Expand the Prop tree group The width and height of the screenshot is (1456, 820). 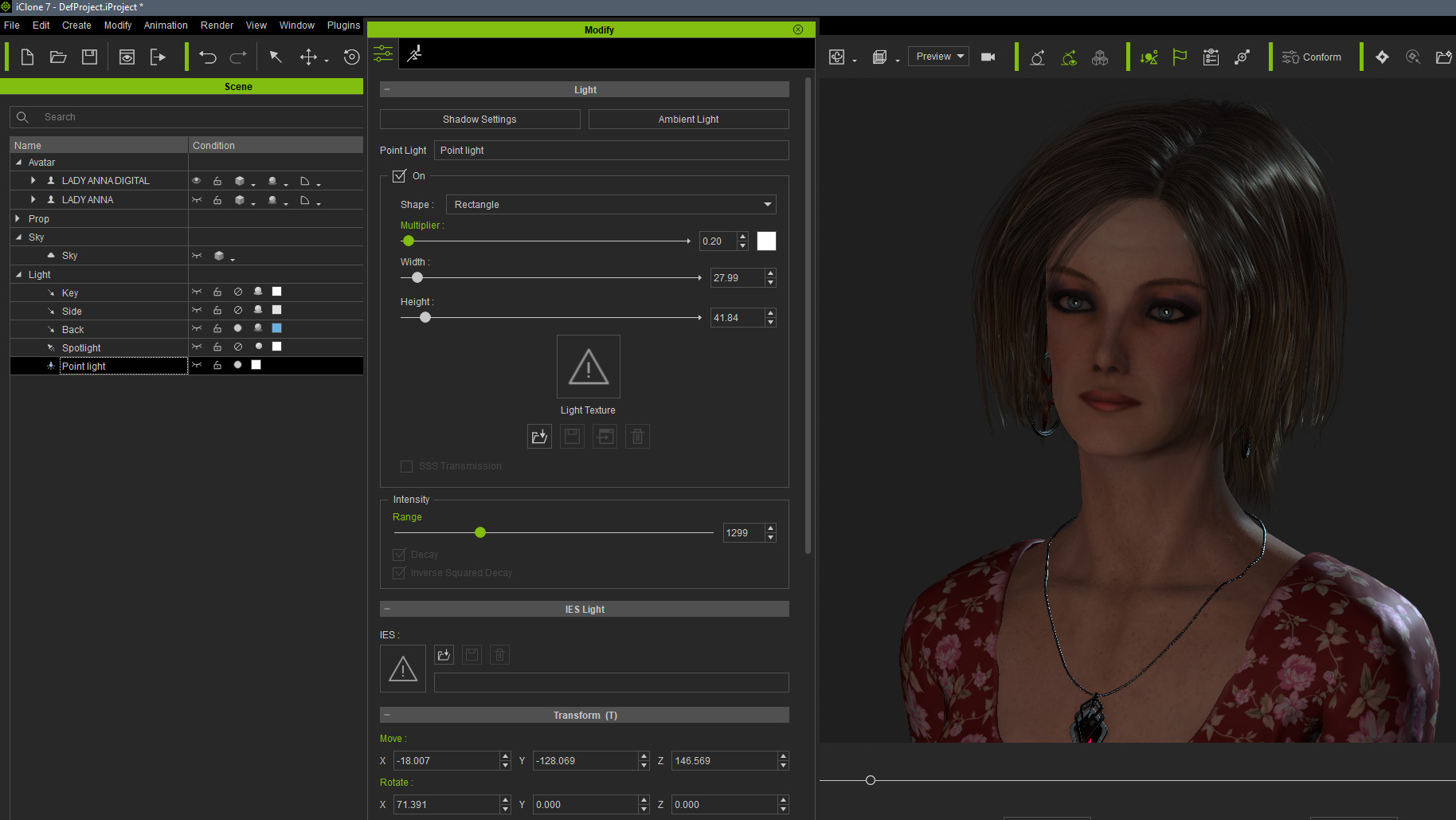point(18,218)
